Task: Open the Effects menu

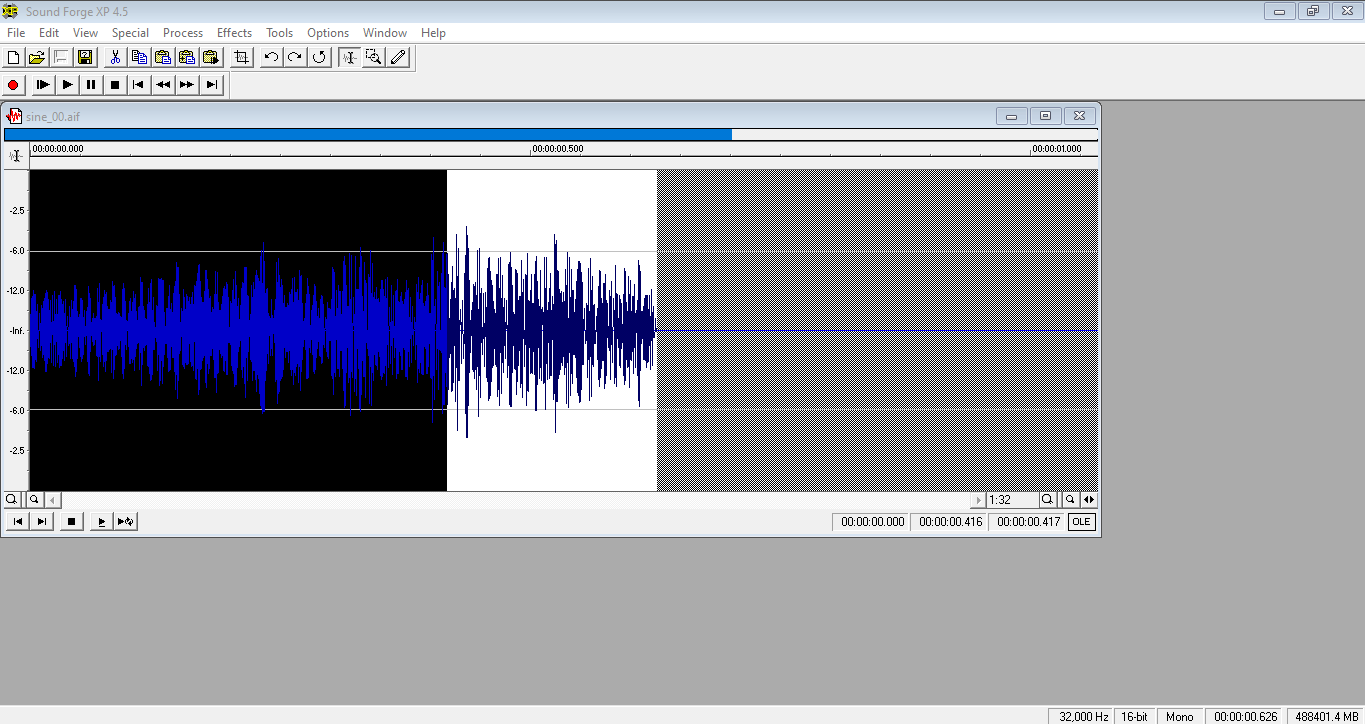Action: [235, 33]
